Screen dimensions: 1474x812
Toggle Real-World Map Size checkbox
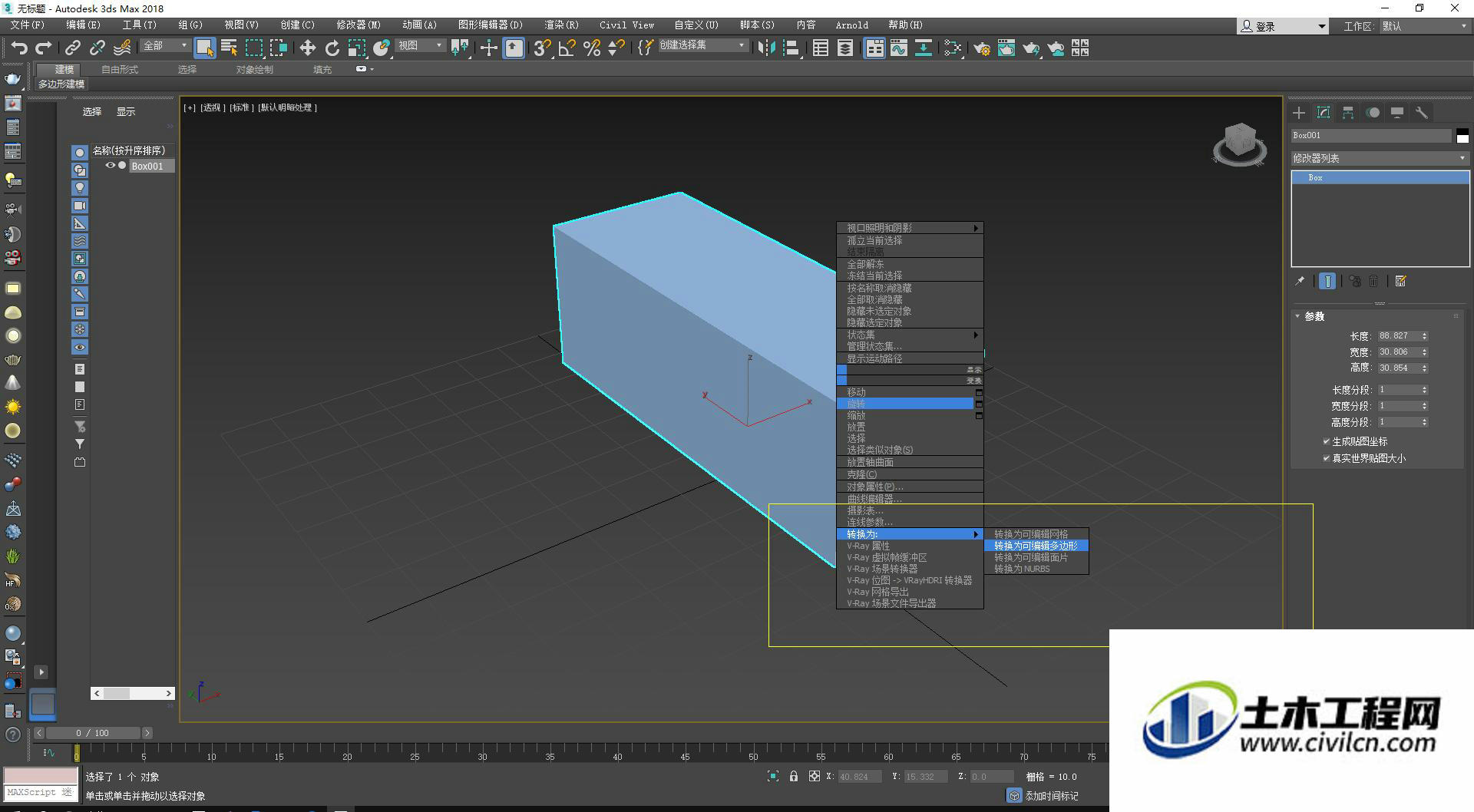(1326, 458)
